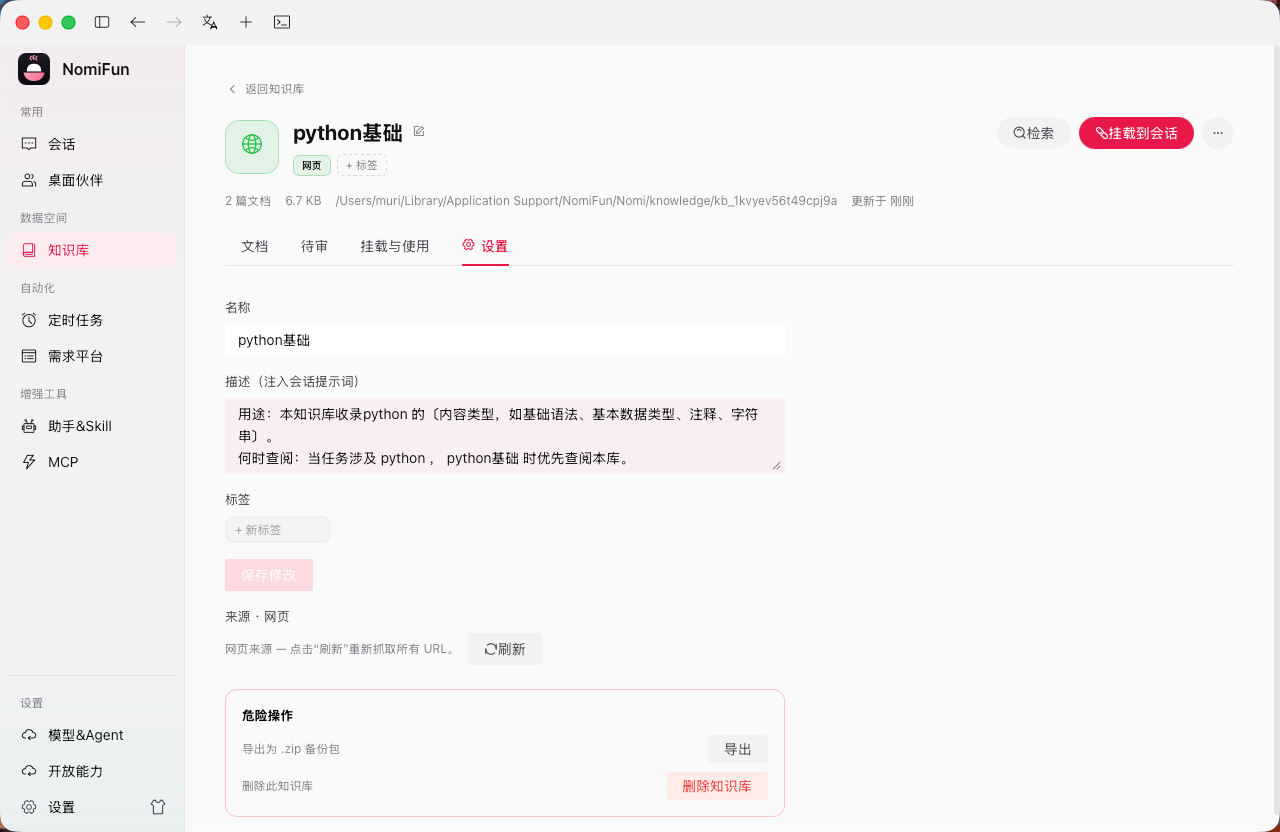Switch to the 文档 tab
Screen dimensions: 1280x832
[x=255, y=246]
